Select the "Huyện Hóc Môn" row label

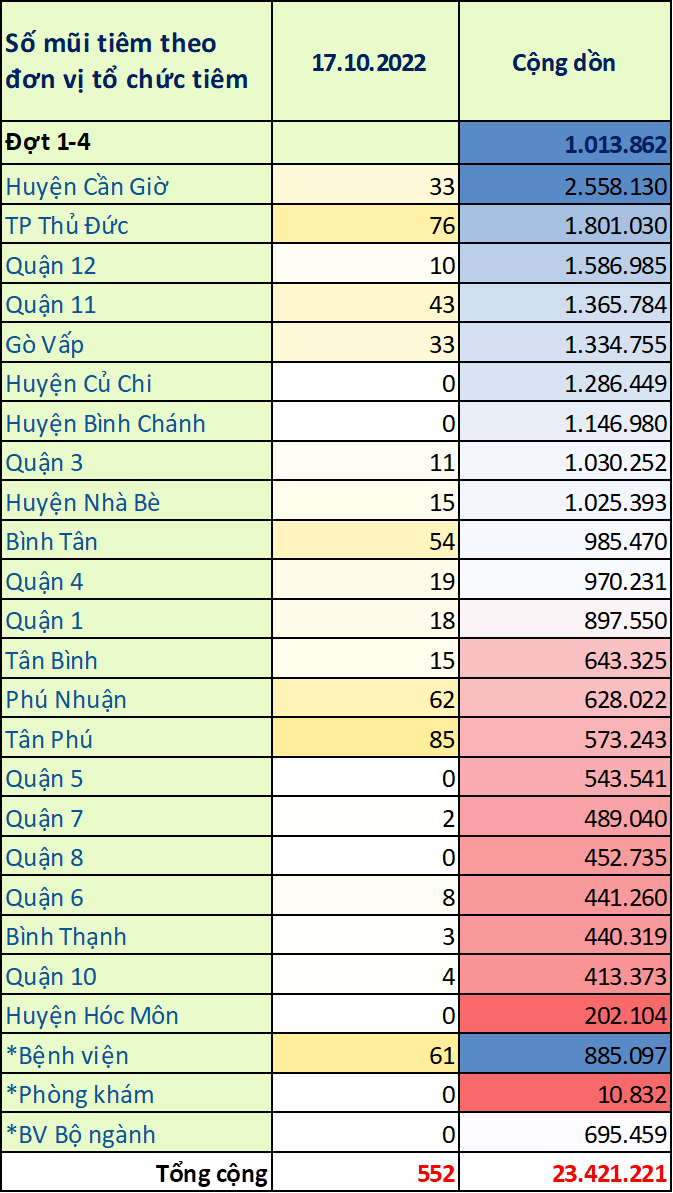pos(92,1016)
